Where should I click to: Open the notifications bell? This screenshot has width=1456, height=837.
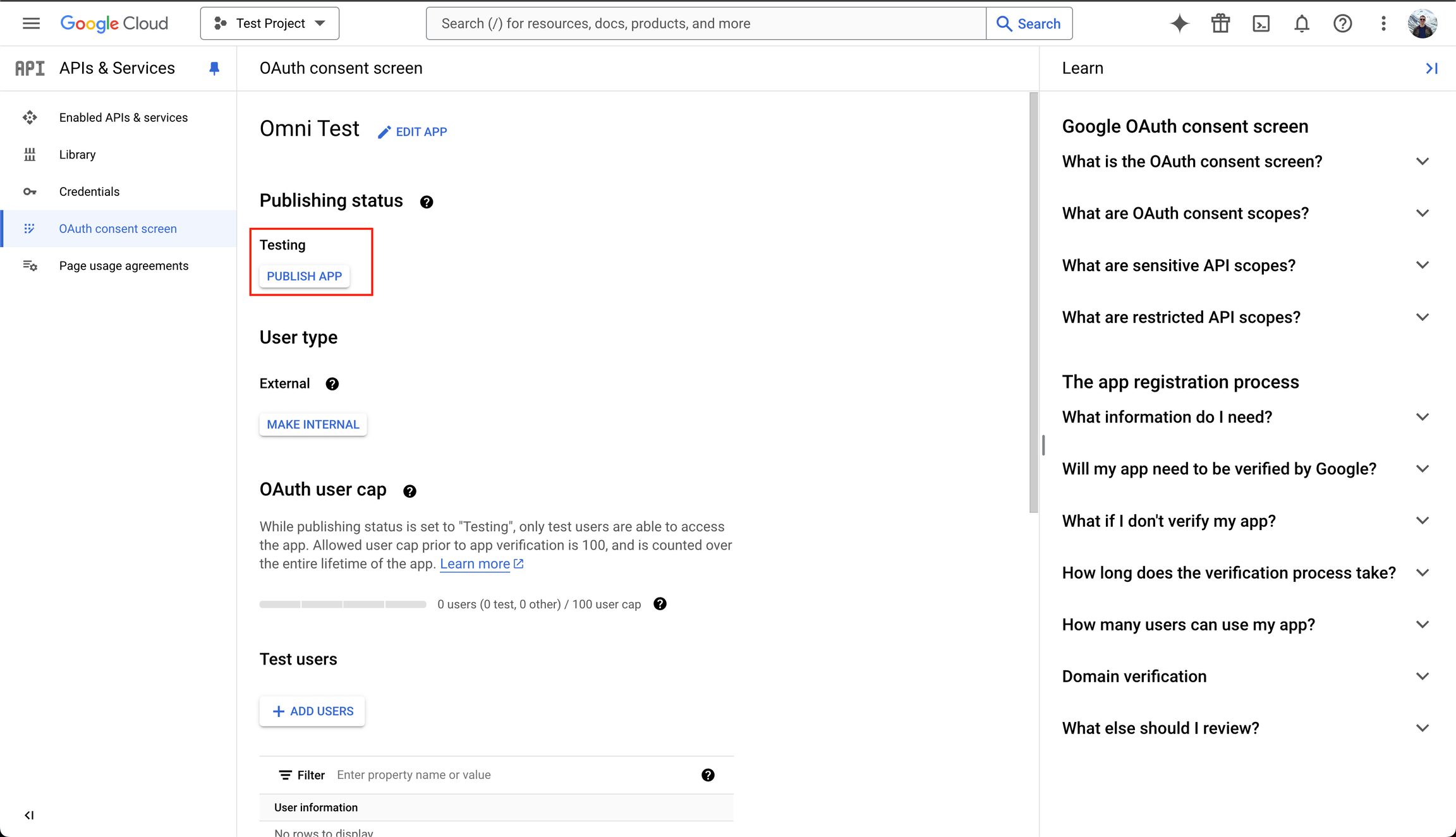click(1302, 23)
